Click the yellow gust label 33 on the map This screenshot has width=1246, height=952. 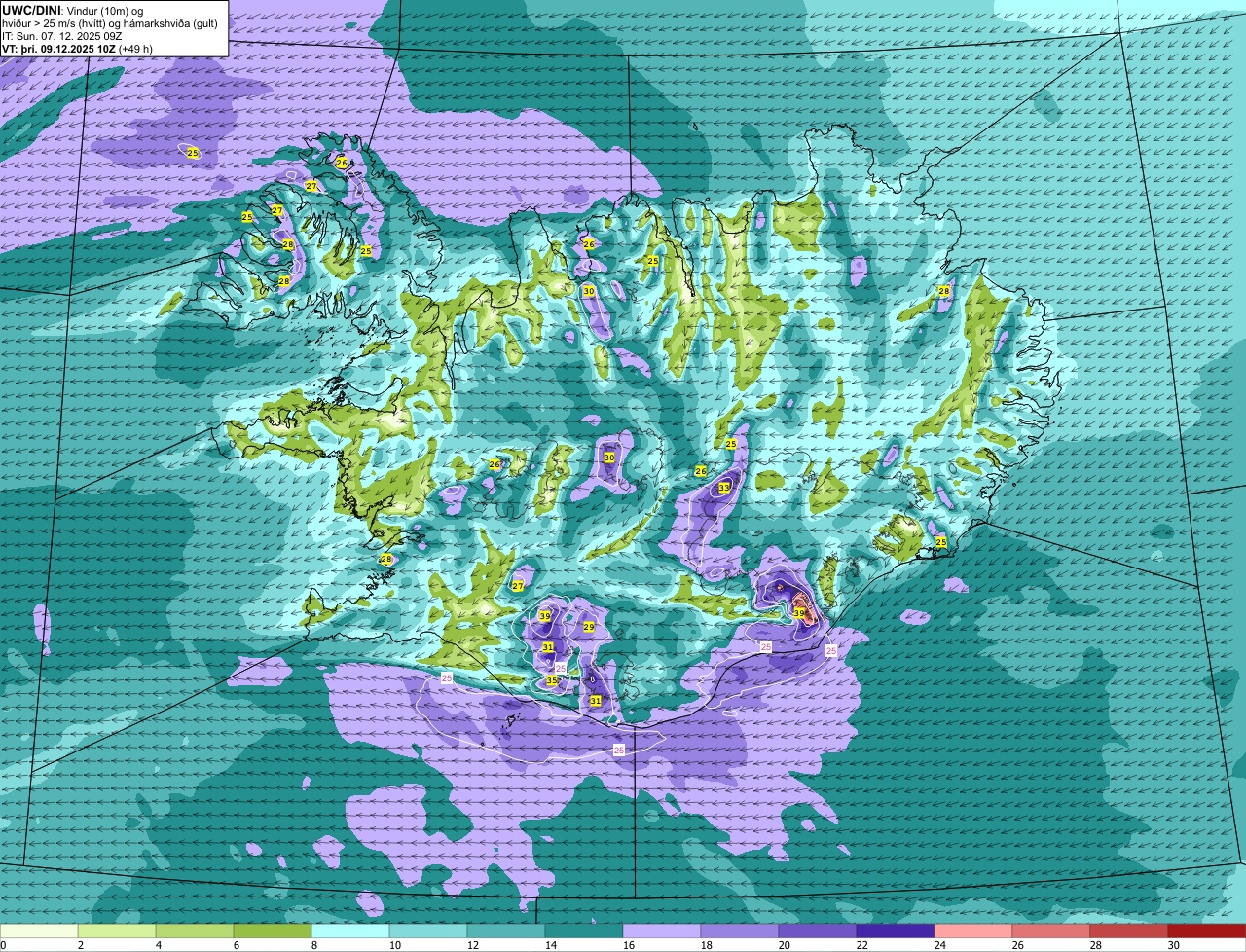click(724, 487)
